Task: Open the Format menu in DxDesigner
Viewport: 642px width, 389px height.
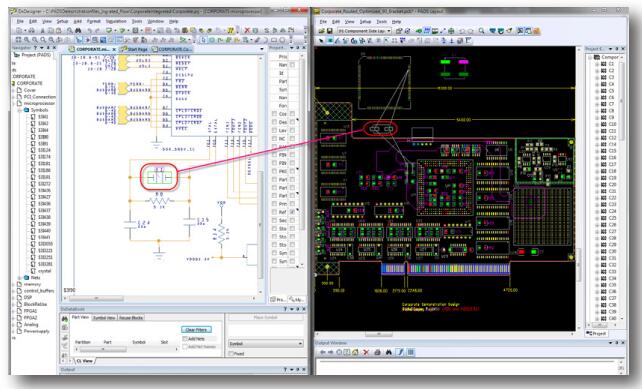Action: [x=94, y=21]
